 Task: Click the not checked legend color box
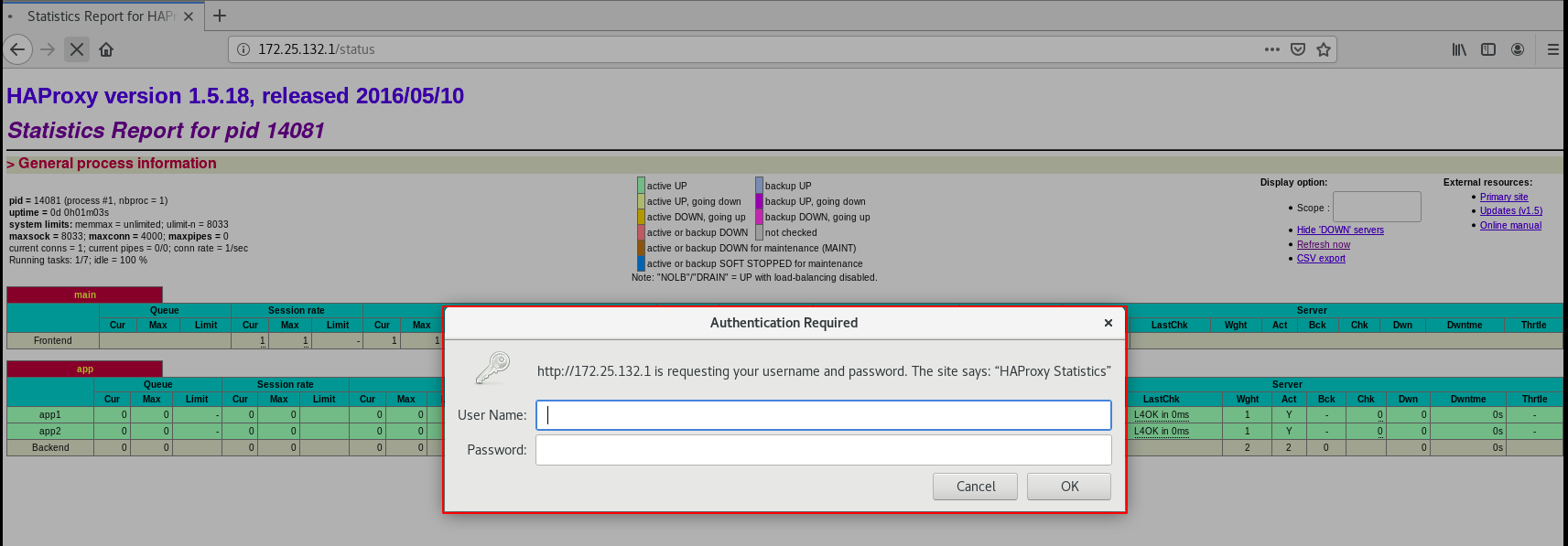tap(760, 232)
